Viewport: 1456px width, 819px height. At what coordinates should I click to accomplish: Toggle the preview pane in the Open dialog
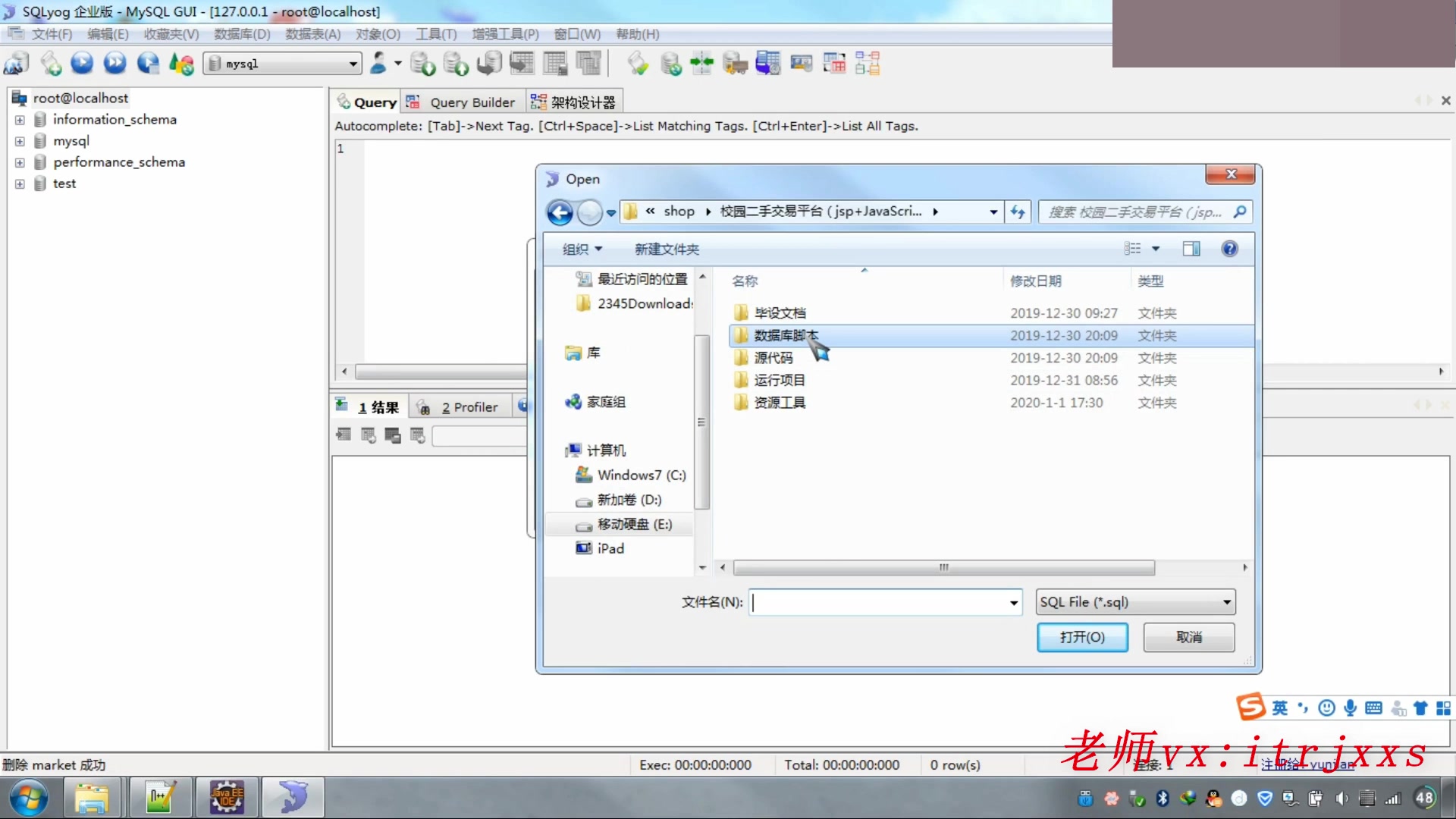coord(1191,249)
